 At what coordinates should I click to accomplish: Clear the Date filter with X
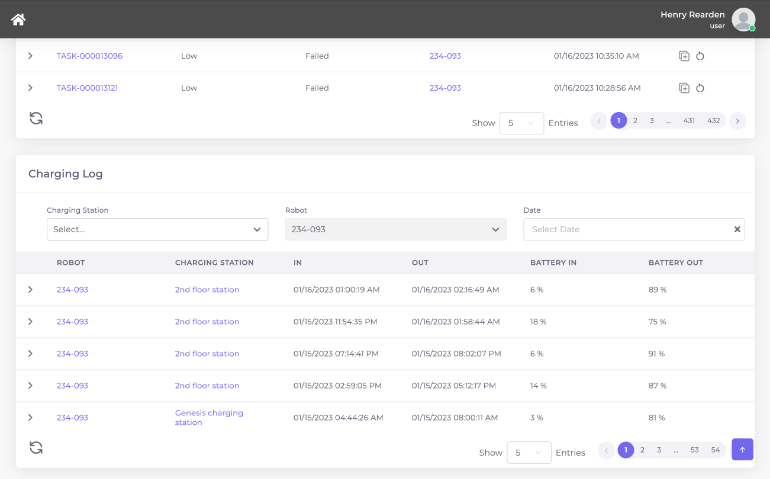(x=737, y=229)
